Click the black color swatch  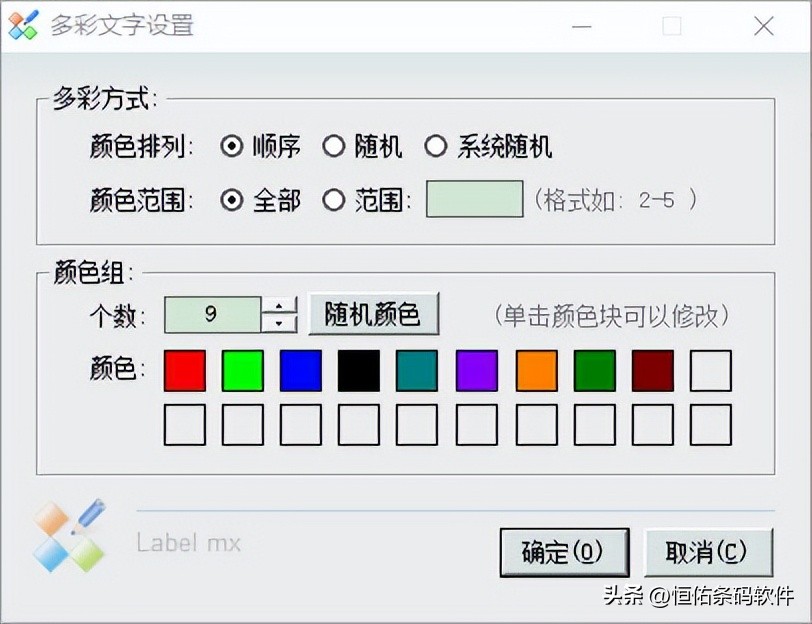[360, 370]
